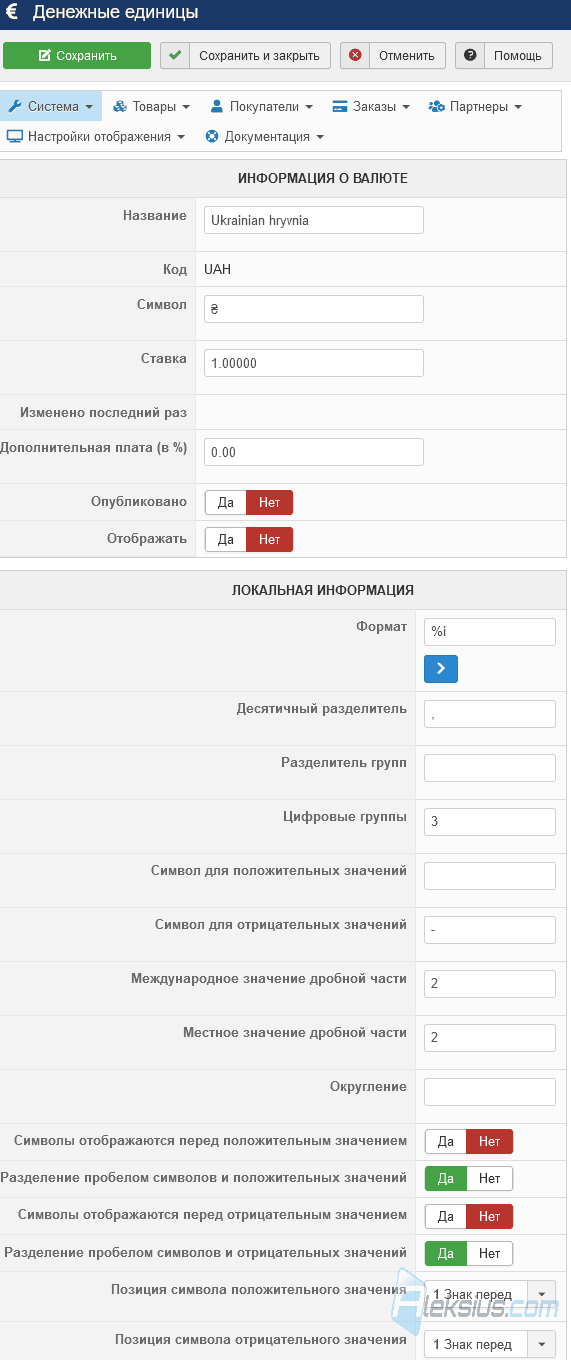571x1360 pixels.
Task: Choose Да for symbols before negative value
Action: tap(446, 1216)
